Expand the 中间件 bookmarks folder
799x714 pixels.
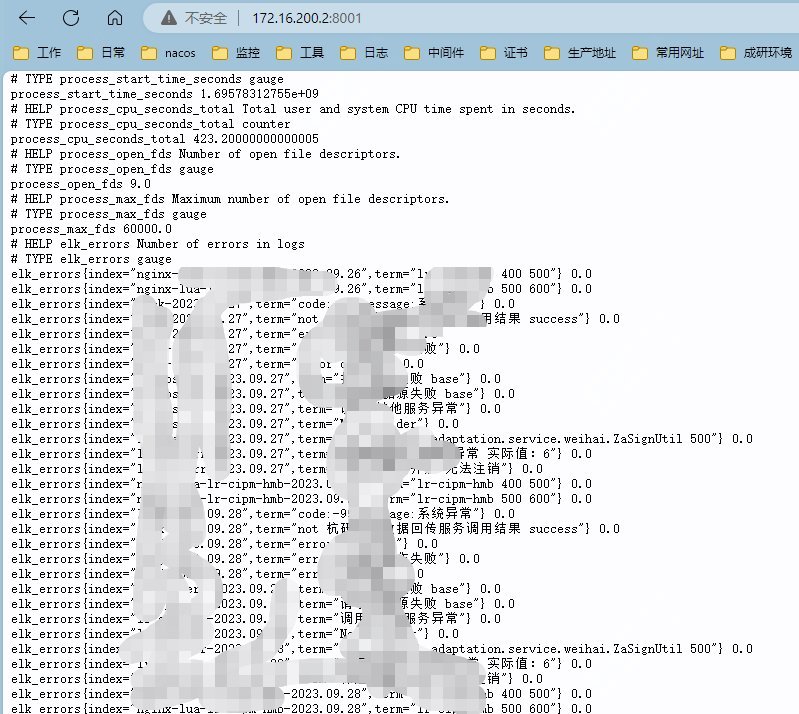click(436, 53)
